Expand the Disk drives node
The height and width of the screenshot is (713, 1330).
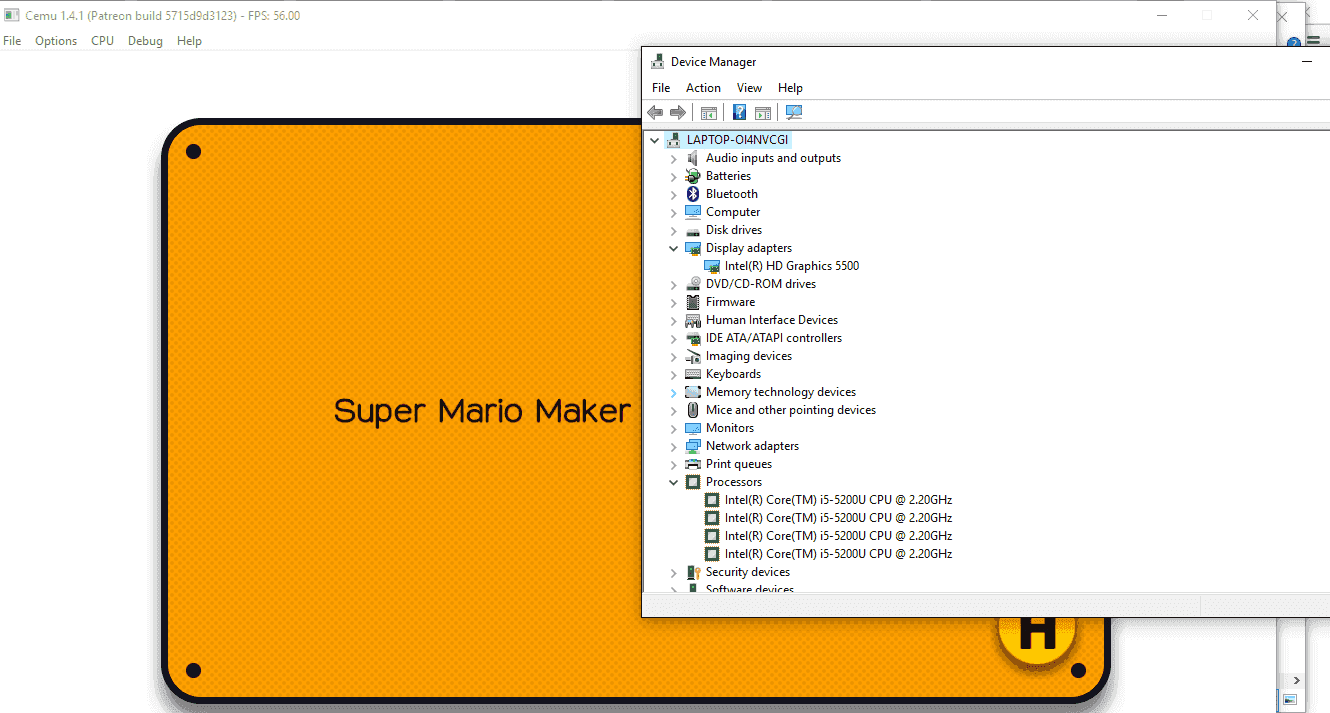tap(674, 230)
